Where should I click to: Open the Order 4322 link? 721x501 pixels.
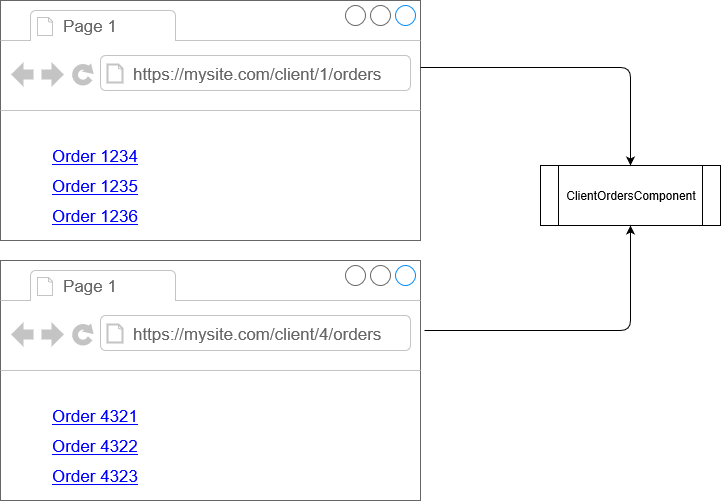[x=95, y=446]
